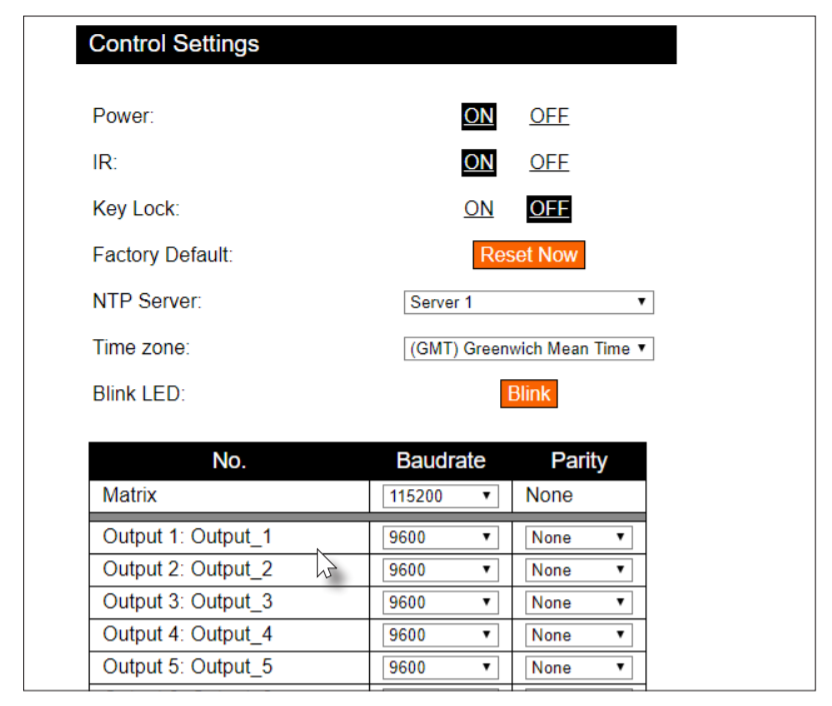Open Output 3 baudrate dropdown
The image size is (832, 706).
[440, 603]
